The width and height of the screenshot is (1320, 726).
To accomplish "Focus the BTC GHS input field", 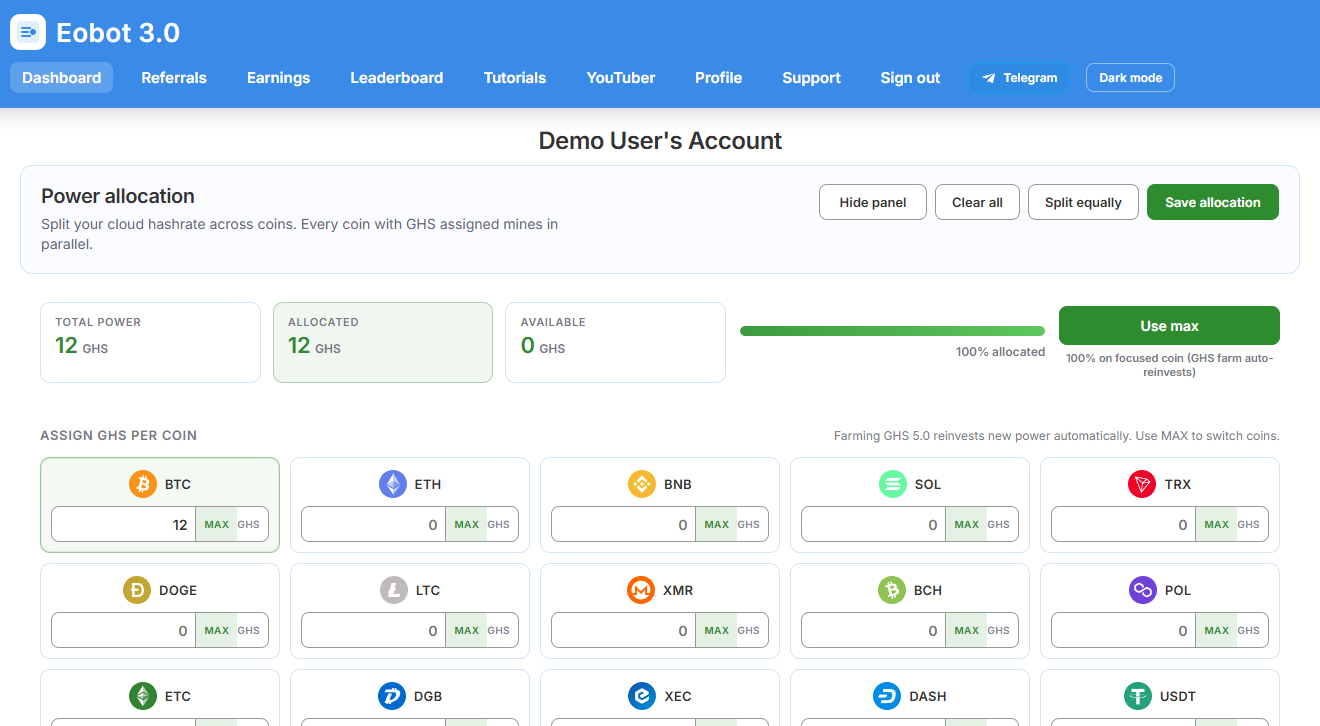I will point(124,524).
